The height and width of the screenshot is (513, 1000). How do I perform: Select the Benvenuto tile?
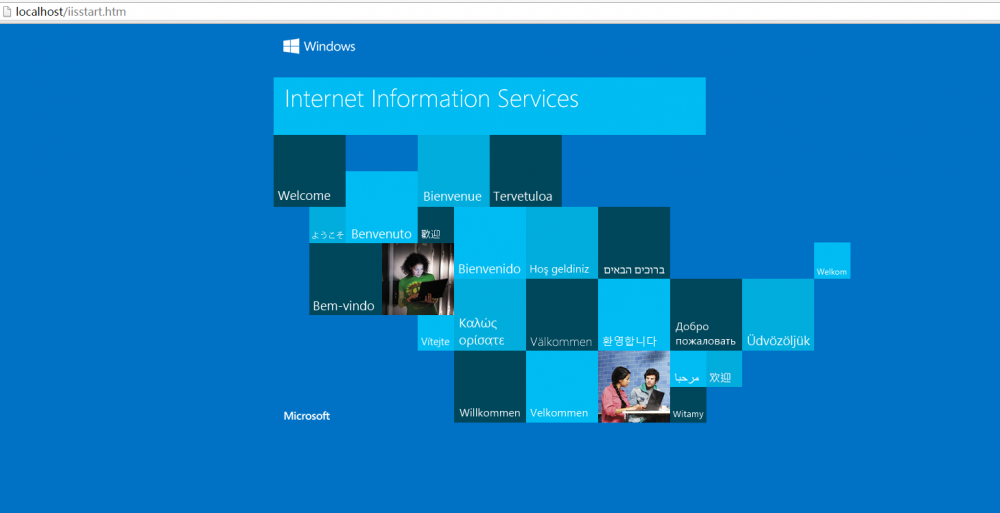click(381, 208)
